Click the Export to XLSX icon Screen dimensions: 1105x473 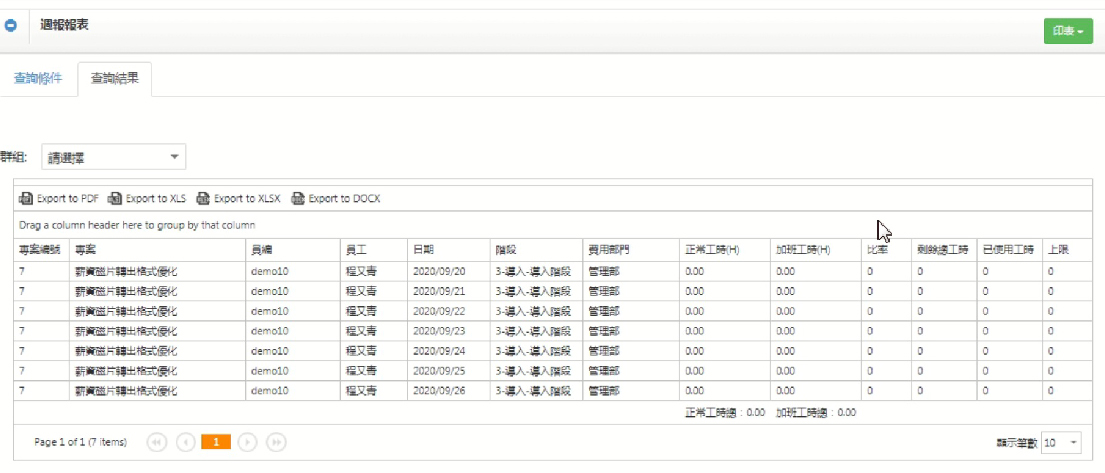pos(203,199)
